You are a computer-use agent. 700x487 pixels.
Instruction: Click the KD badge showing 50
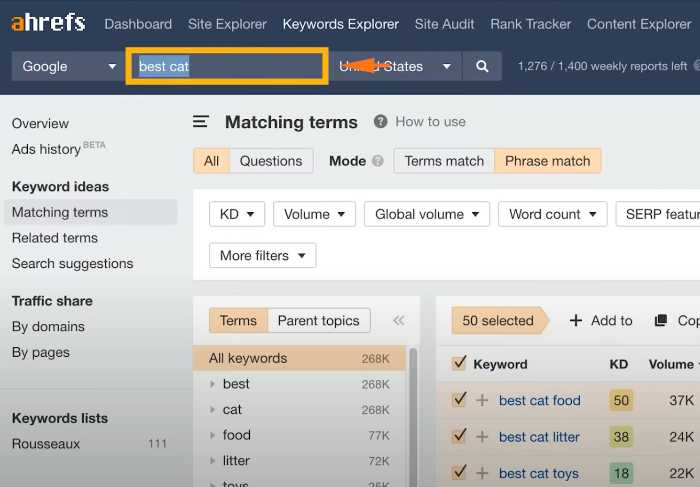point(621,400)
